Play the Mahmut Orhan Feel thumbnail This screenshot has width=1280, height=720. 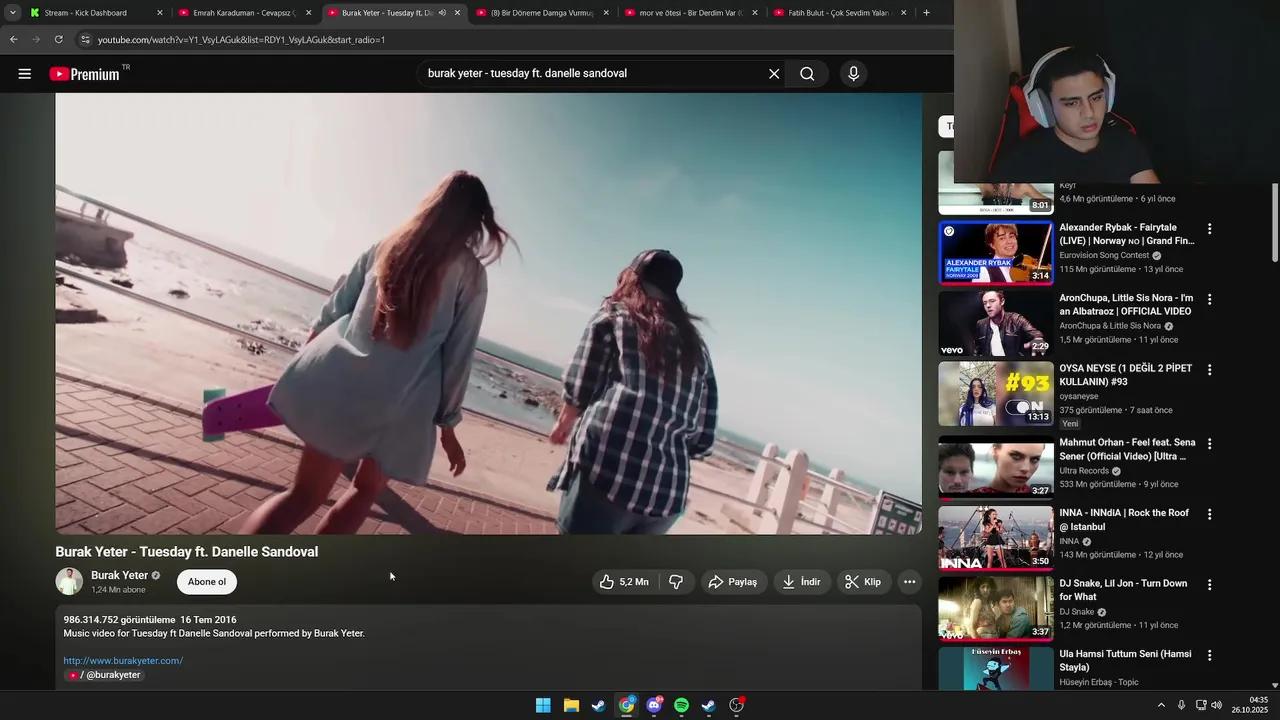point(996,468)
